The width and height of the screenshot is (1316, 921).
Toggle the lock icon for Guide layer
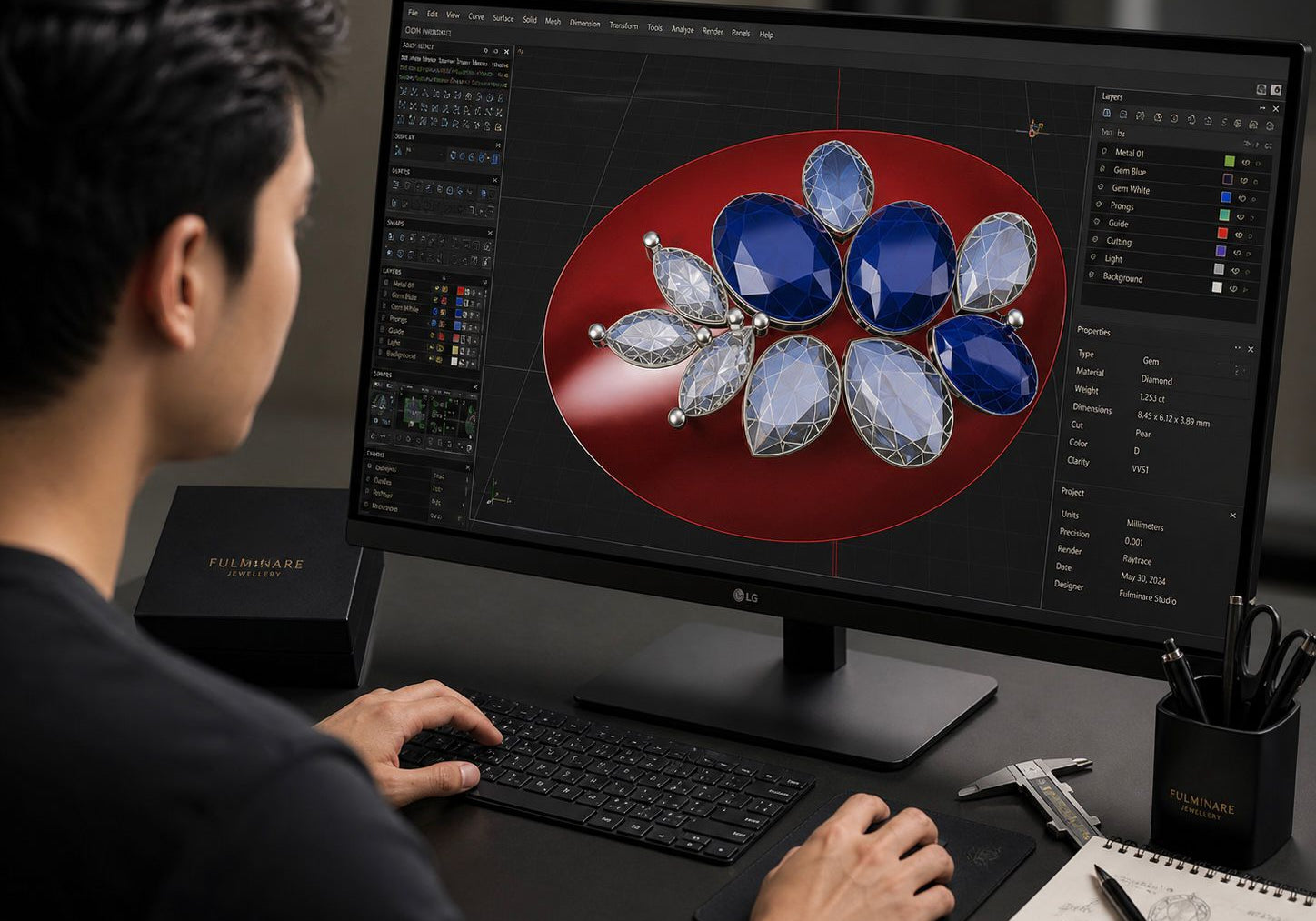[1251, 236]
